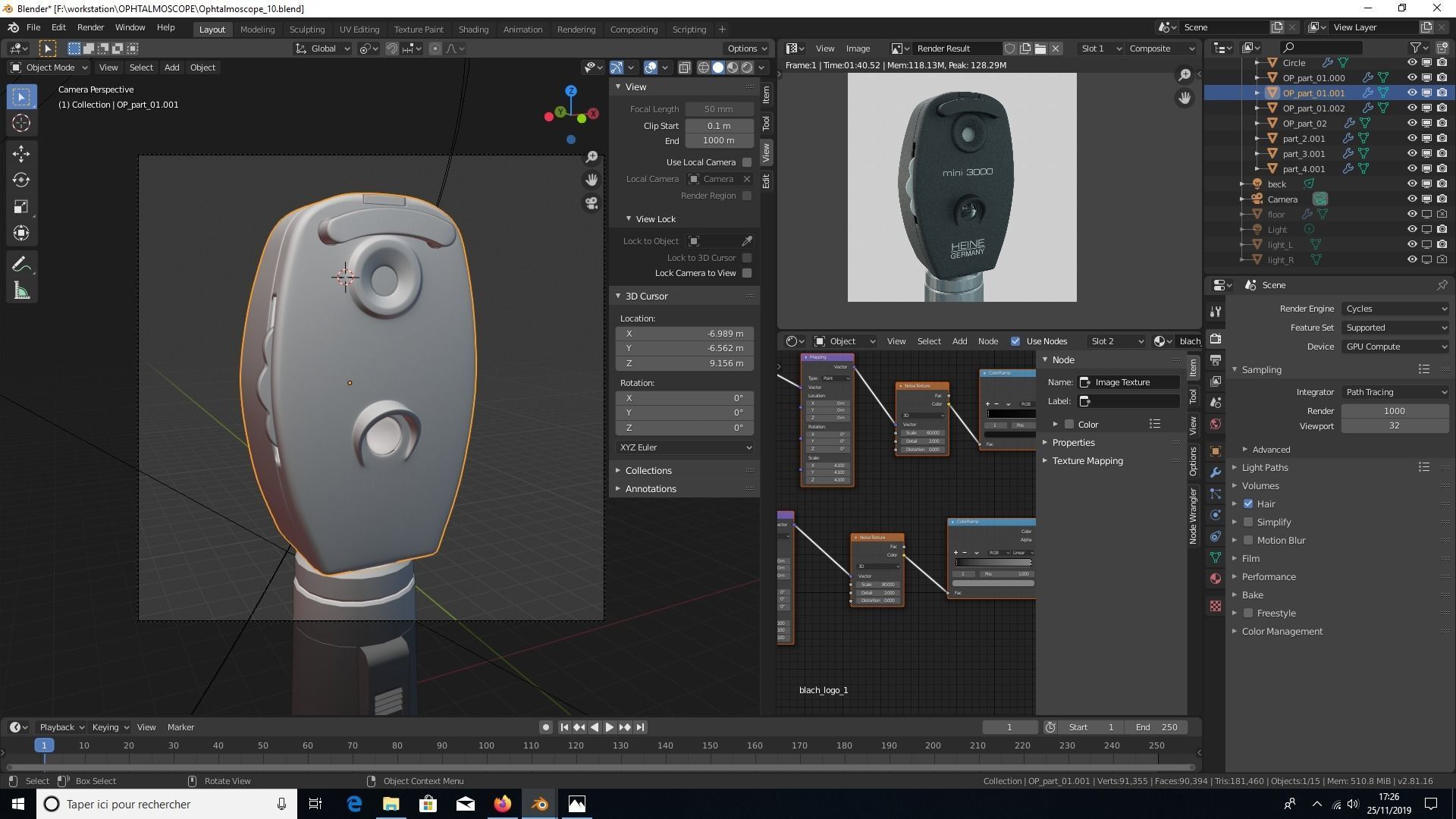Toggle camera view with camera icon

pyautogui.click(x=591, y=203)
